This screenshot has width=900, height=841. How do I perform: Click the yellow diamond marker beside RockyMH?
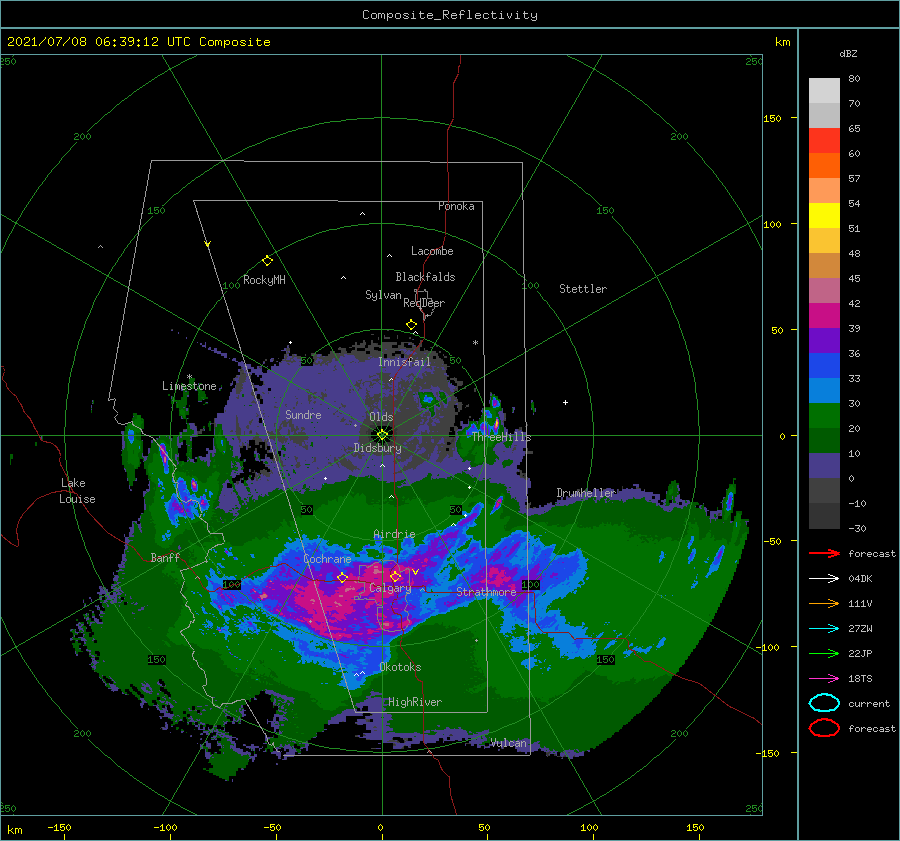(267, 261)
